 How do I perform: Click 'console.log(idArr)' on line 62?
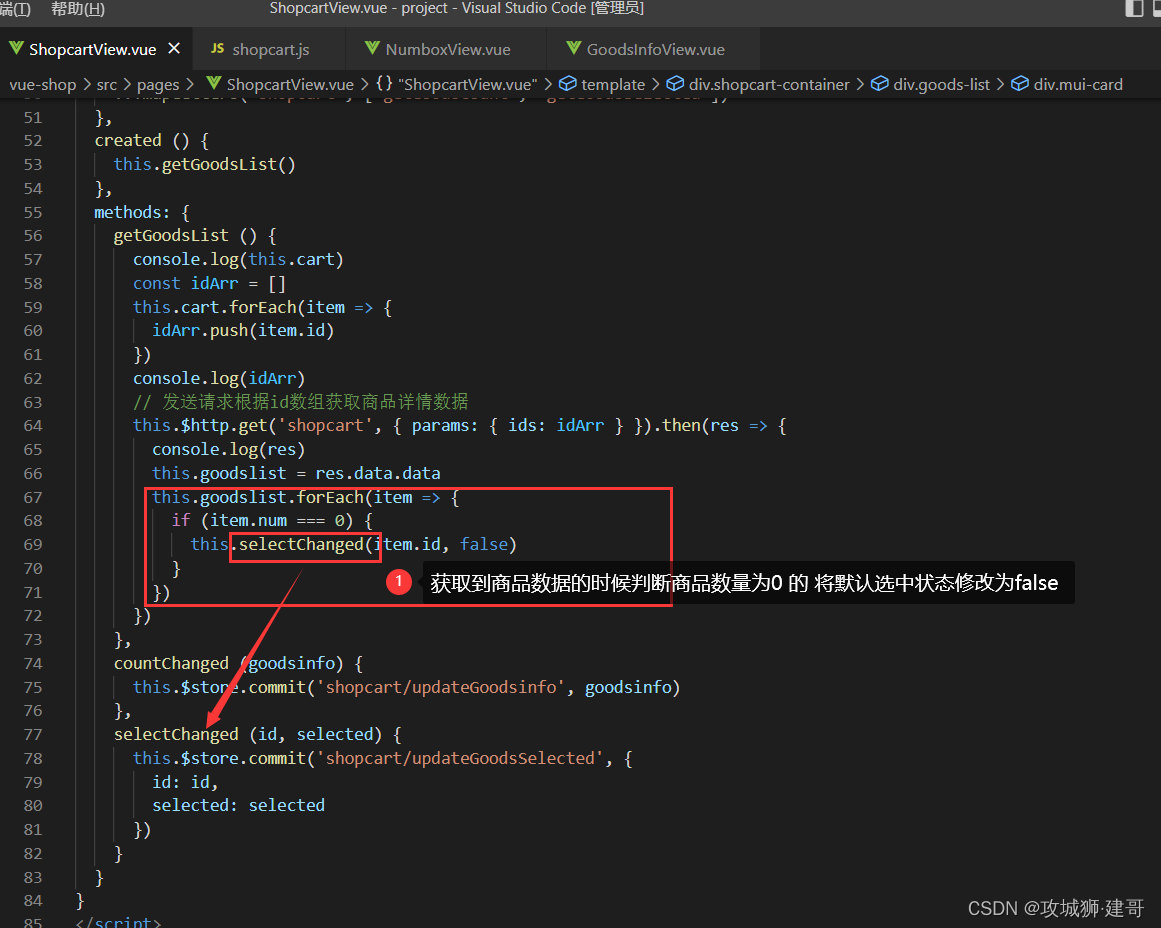[219, 378]
